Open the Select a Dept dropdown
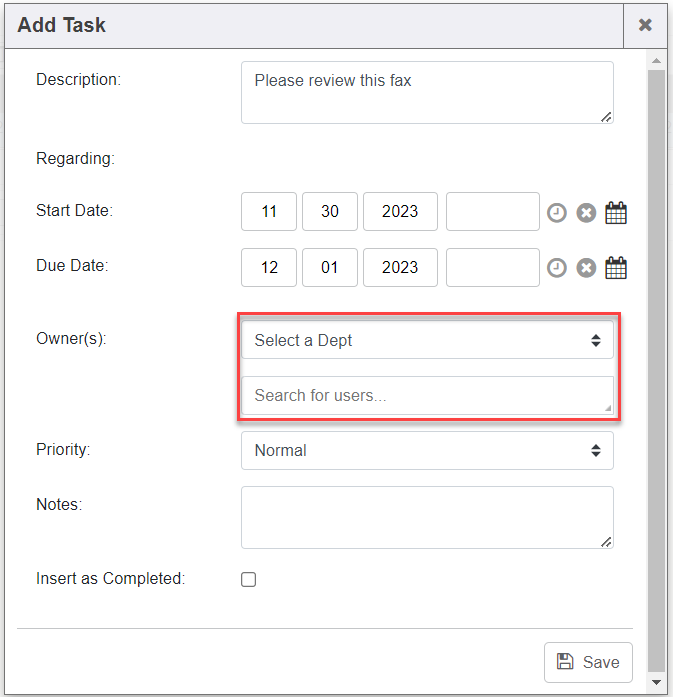This screenshot has height=697, width=673. point(427,340)
